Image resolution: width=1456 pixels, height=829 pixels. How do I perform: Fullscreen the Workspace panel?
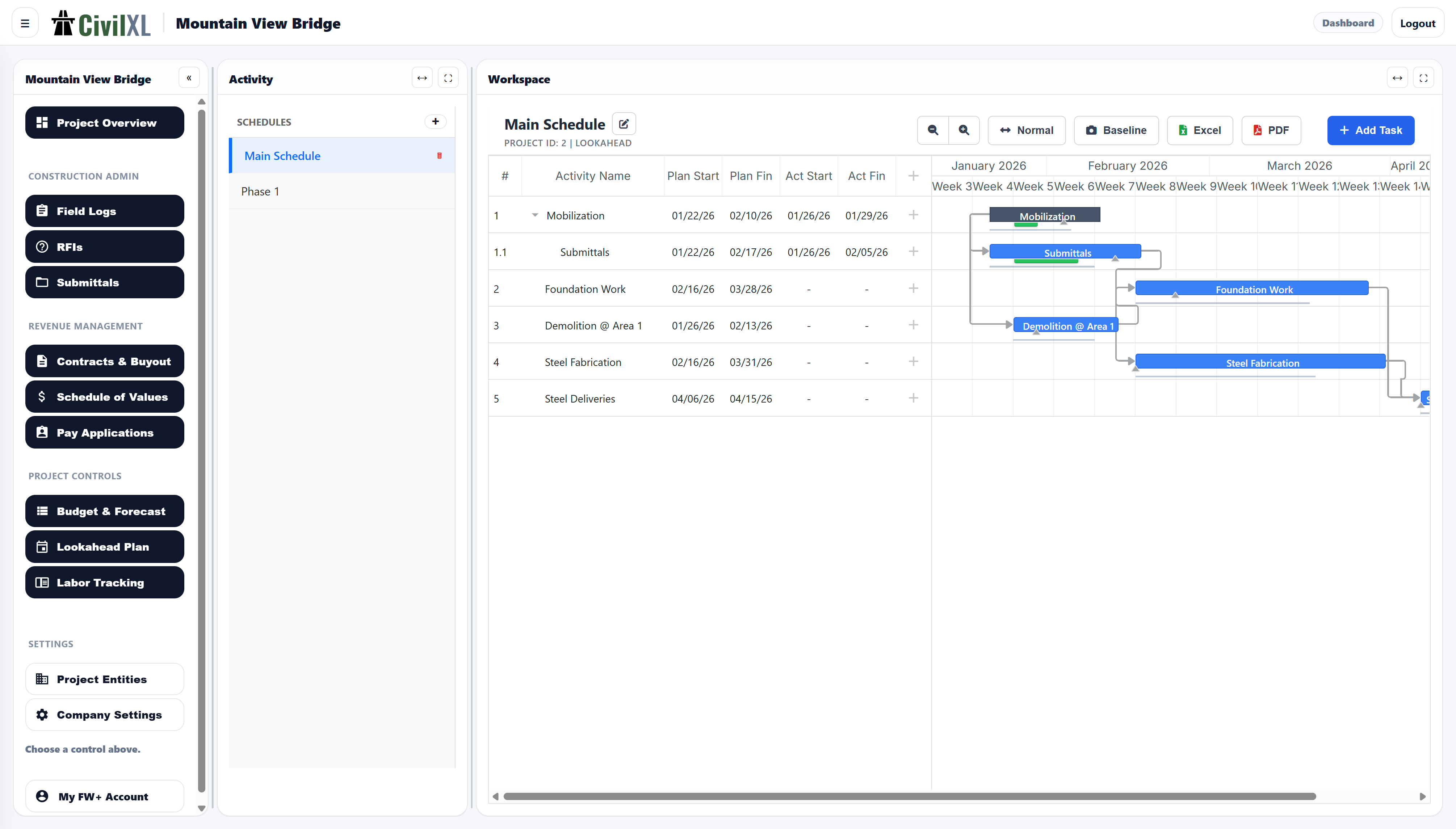(x=1423, y=79)
